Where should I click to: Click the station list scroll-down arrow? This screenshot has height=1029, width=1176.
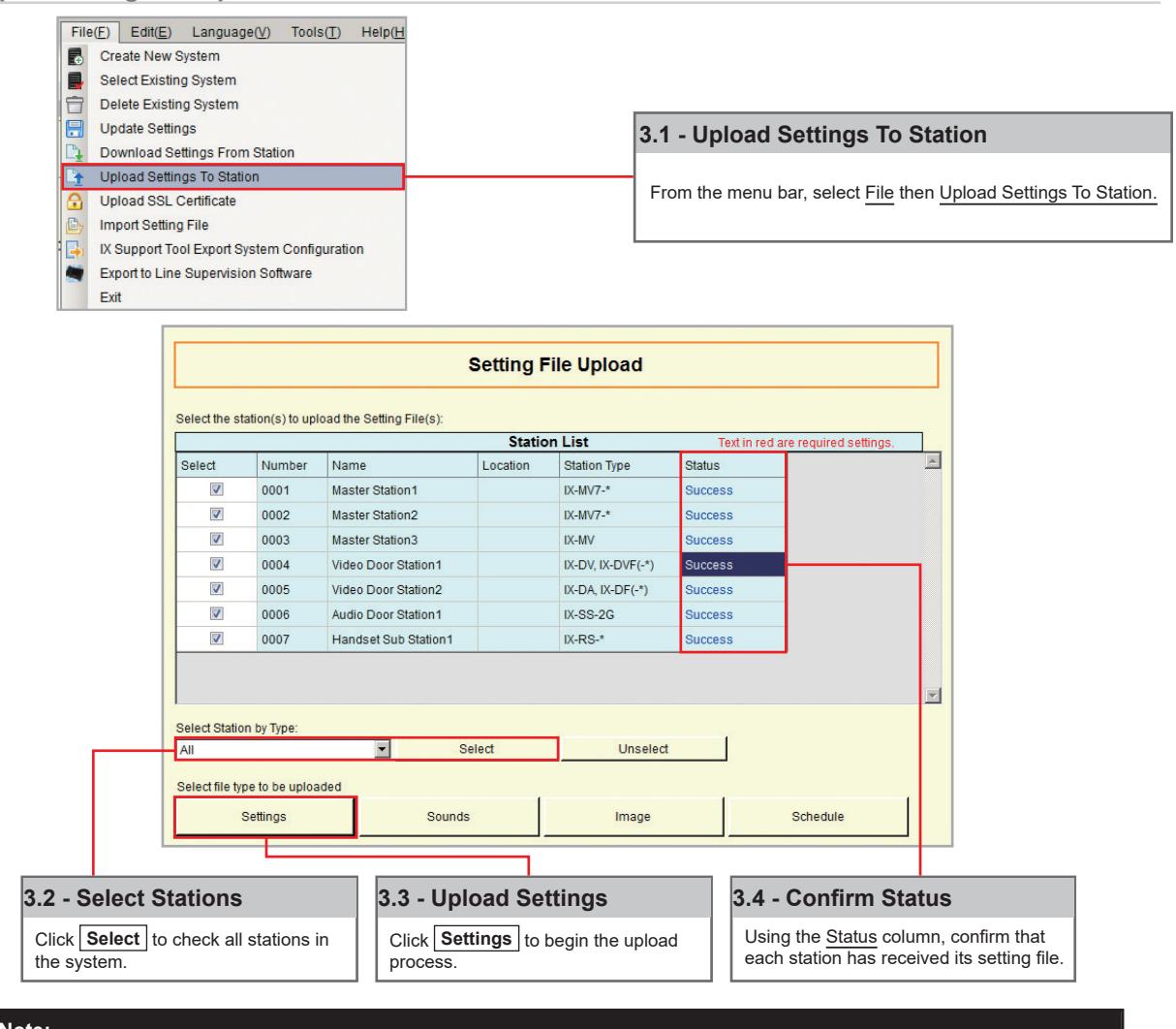click(932, 696)
